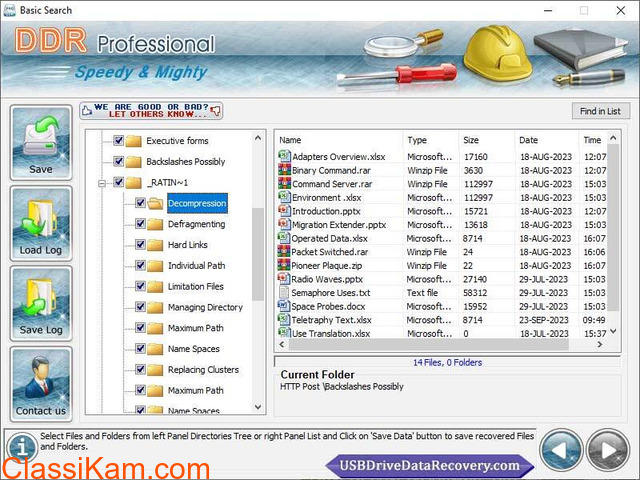640x480 pixels.
Task: Click folder tree scroll up arrow
Action: coord(258,138)
